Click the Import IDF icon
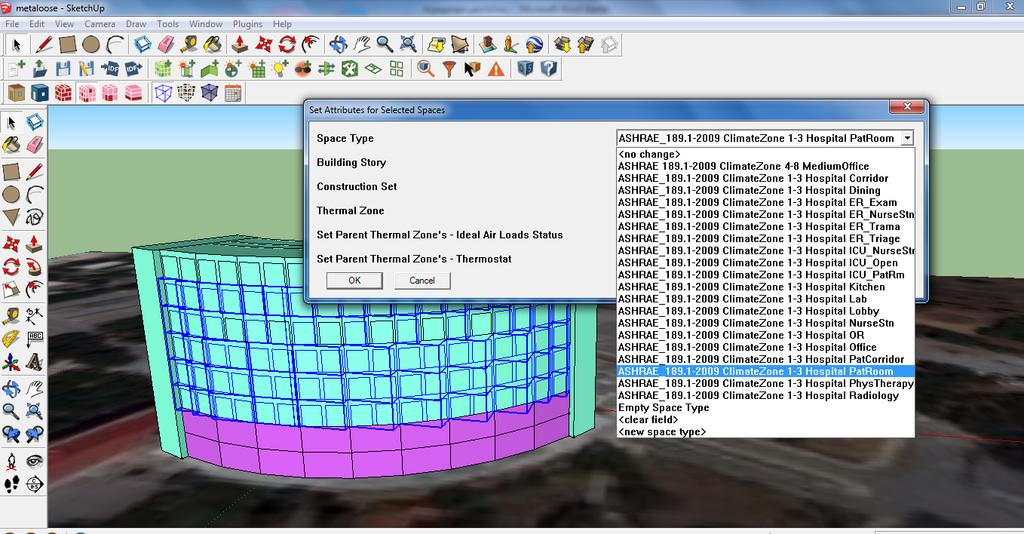Screen dimensions: 1024x534 109,69
